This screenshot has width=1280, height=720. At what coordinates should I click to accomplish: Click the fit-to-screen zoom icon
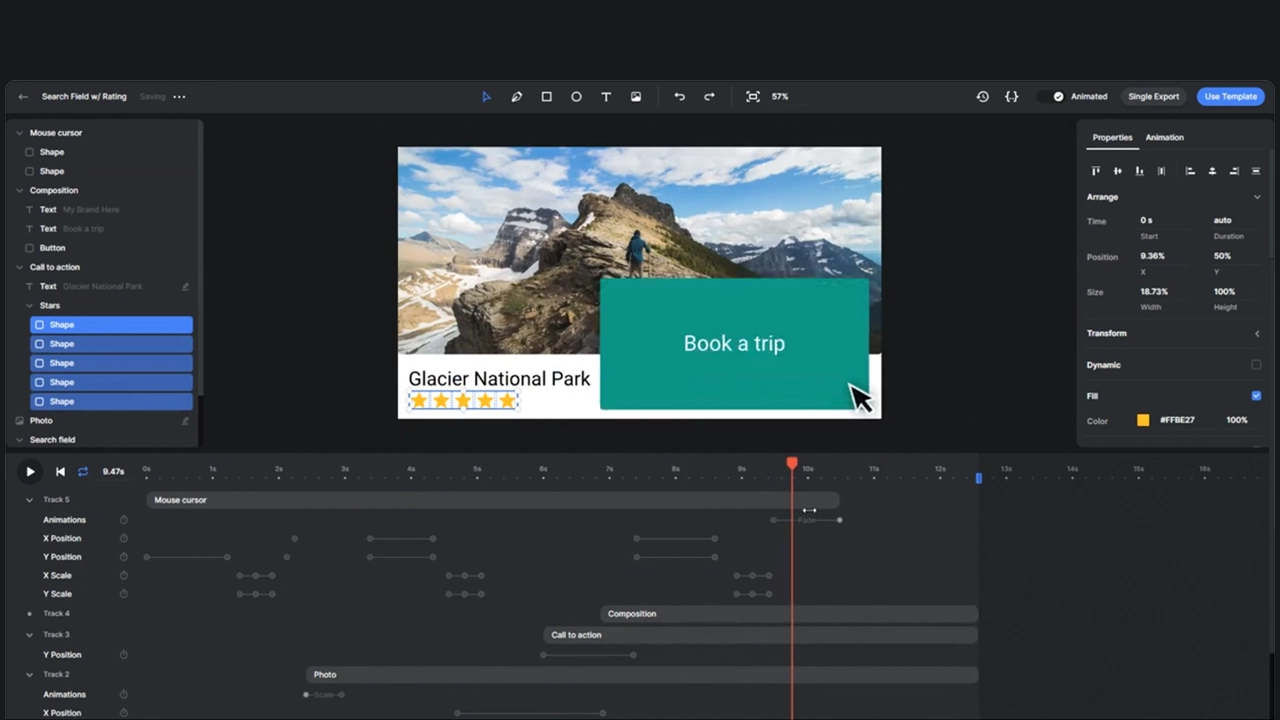pyautogui.click(x=753, y=97)
